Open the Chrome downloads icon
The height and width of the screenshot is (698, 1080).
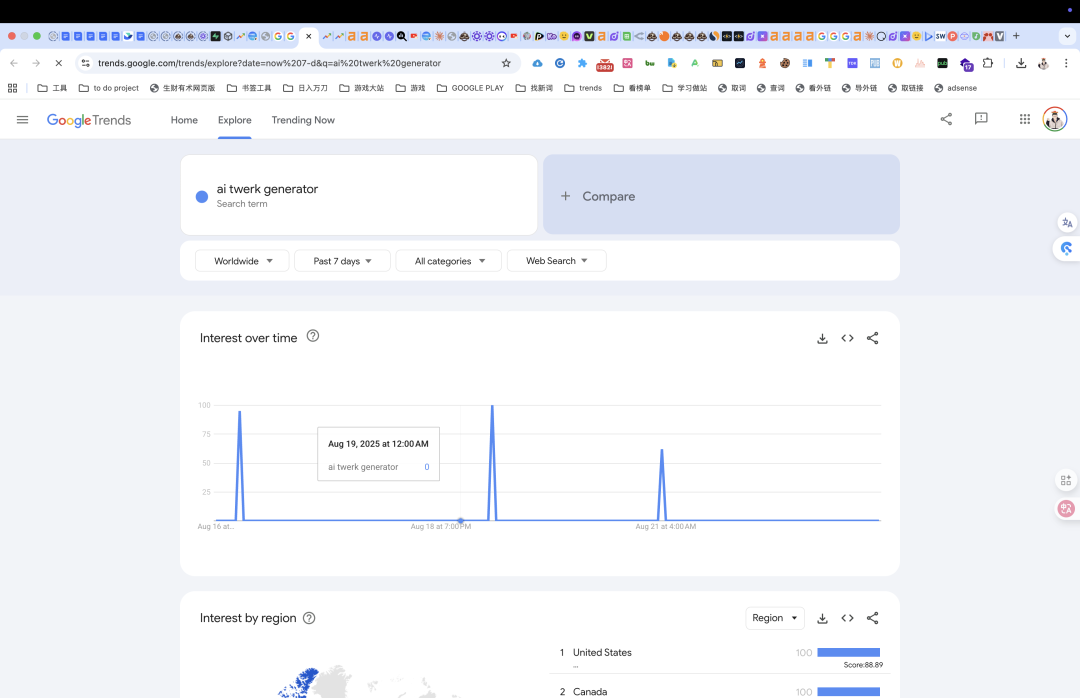[x=1021, y=63]
